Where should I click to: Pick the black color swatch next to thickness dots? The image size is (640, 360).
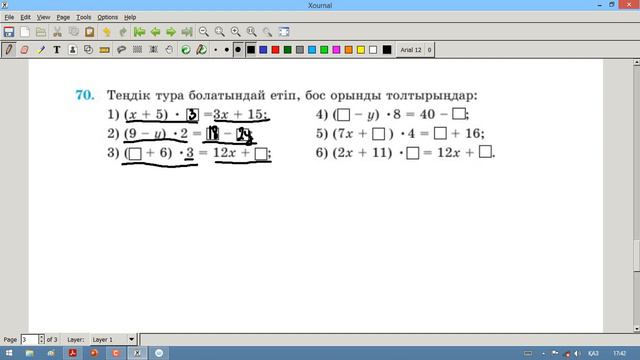251,50
